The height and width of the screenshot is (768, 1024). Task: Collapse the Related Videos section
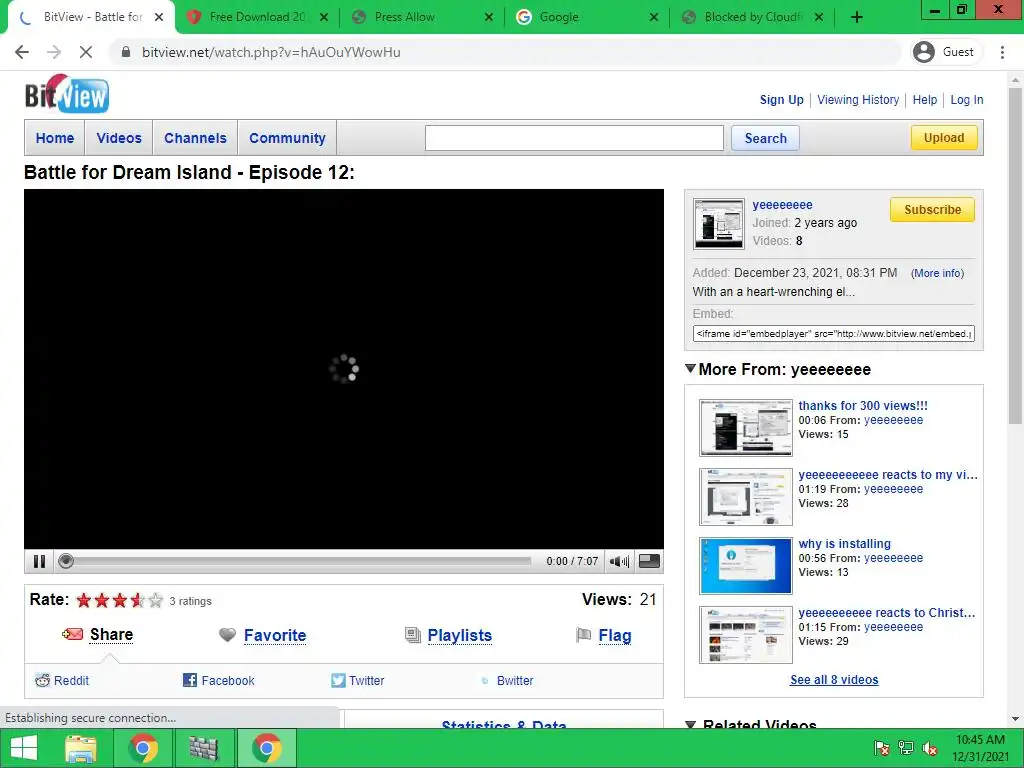(x=690, y=724)
